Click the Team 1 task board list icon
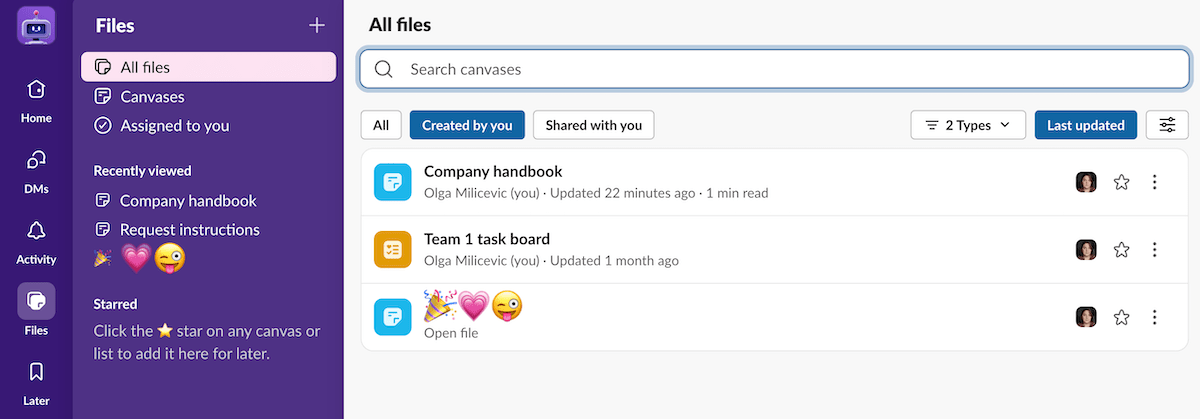This screenshot has width=1200, height=419. coord(393,250)
